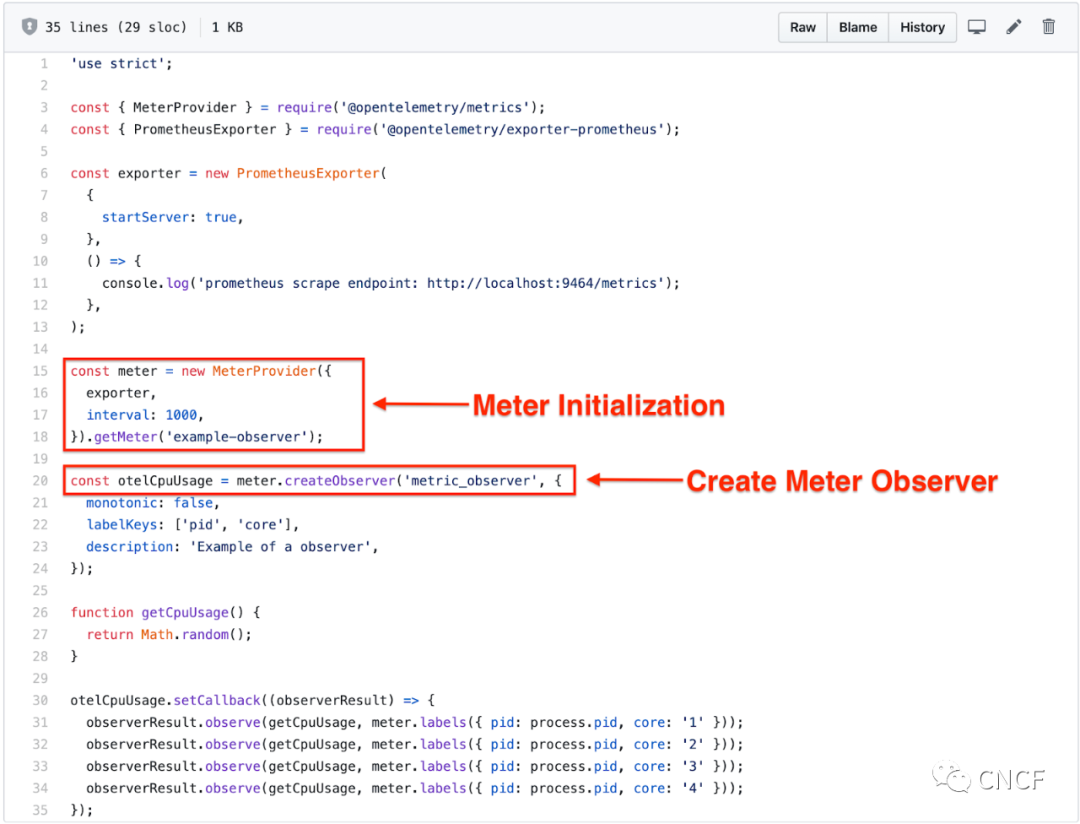Click the shield icon beside line count
Image resolution: width=1080 pixels, height=824 pixels.
point(29,27)
